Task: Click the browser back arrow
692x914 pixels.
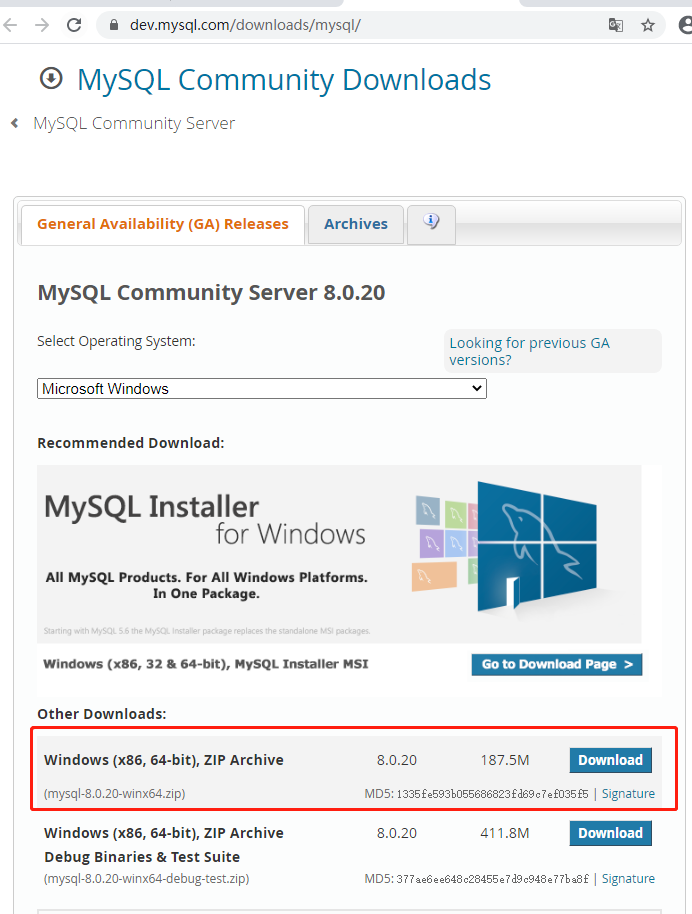Action: pyautogui.click(x=10, y=25)
